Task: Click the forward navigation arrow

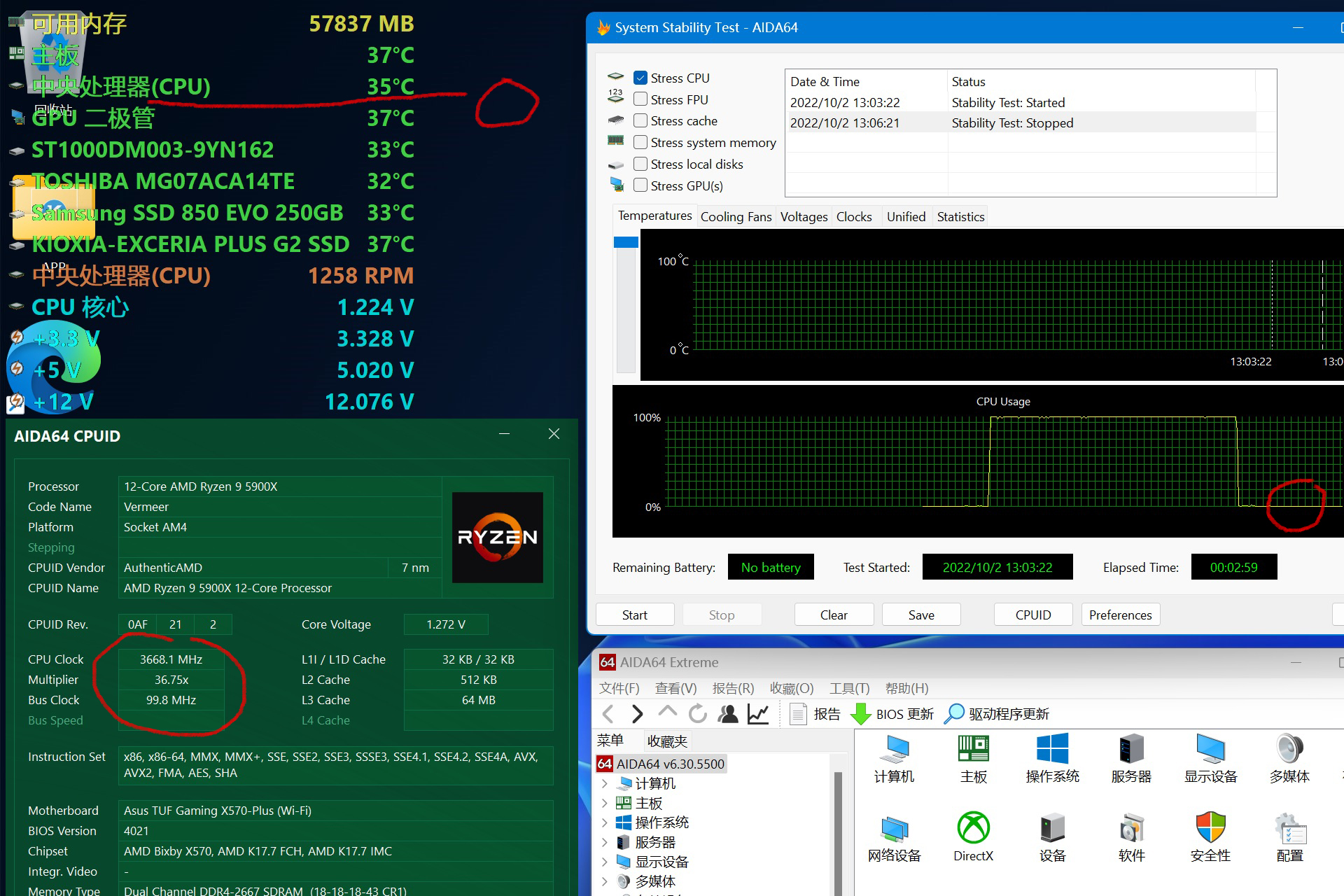Action: (x=637, y=714)
